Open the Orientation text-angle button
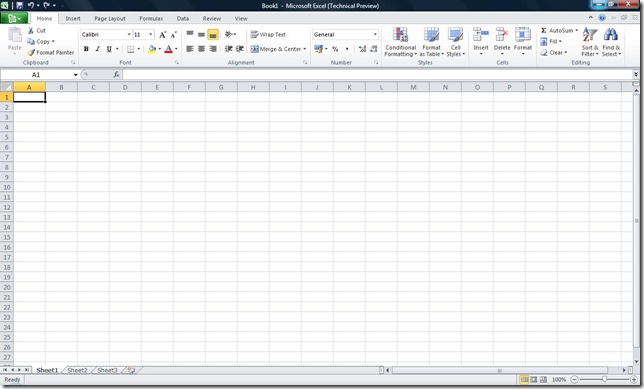 [x=230, y=35]
